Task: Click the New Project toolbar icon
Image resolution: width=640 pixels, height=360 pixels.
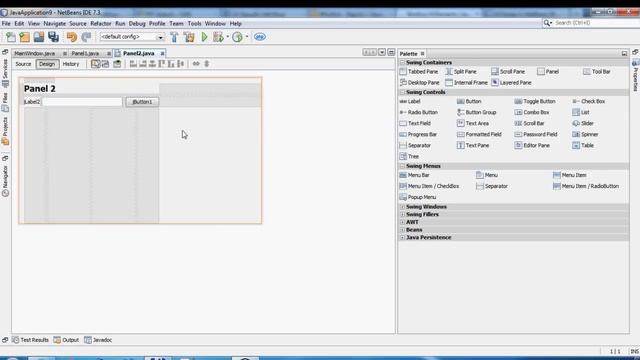Action: click(24, 37)
